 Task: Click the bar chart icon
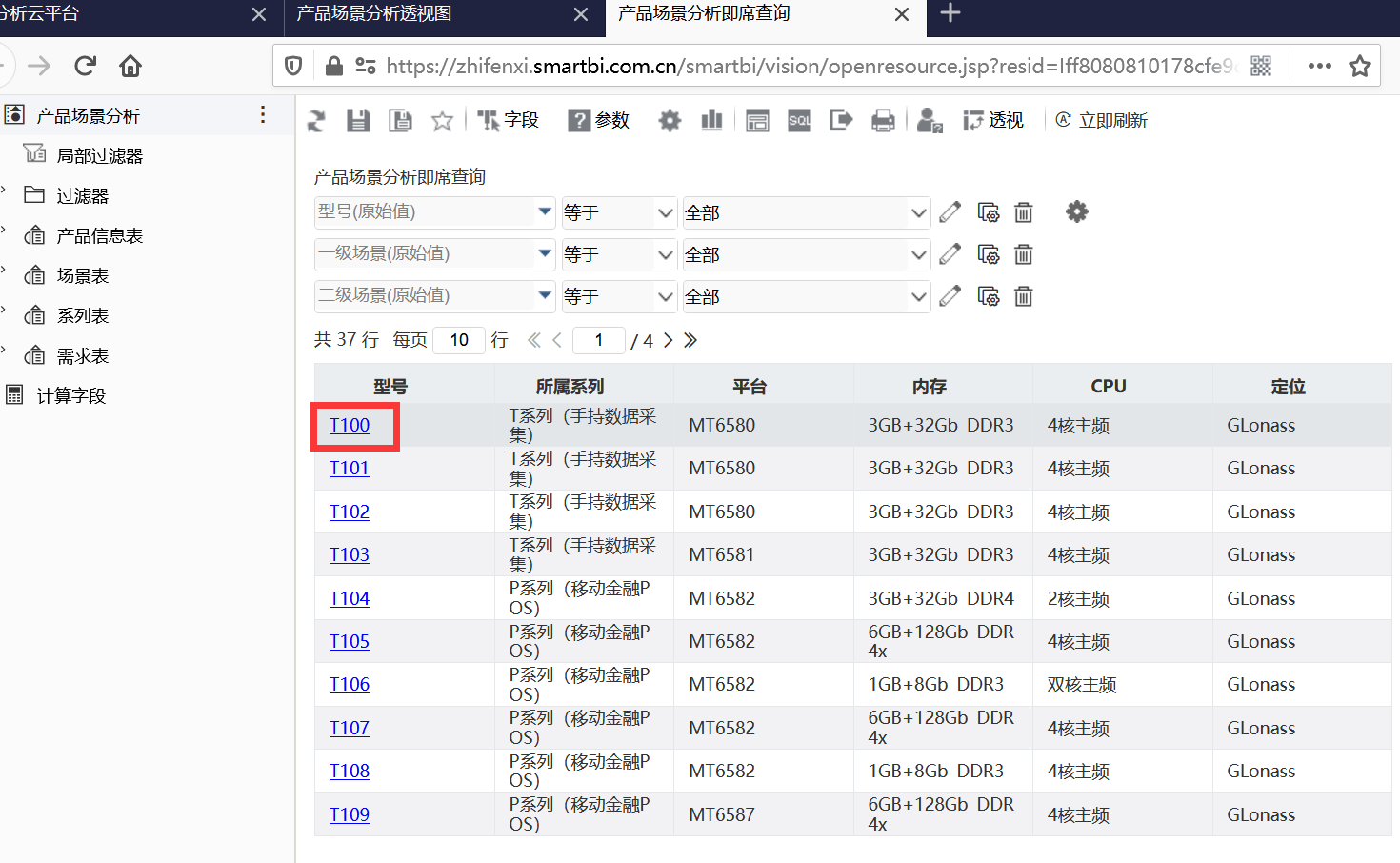[x=711, y=121]
